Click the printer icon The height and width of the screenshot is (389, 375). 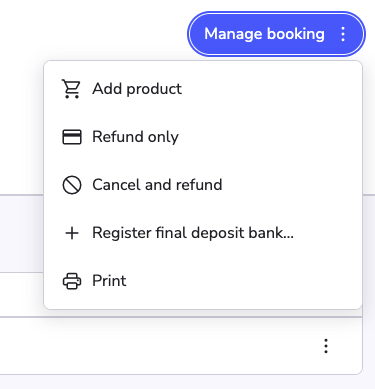(x=72, y=281)
